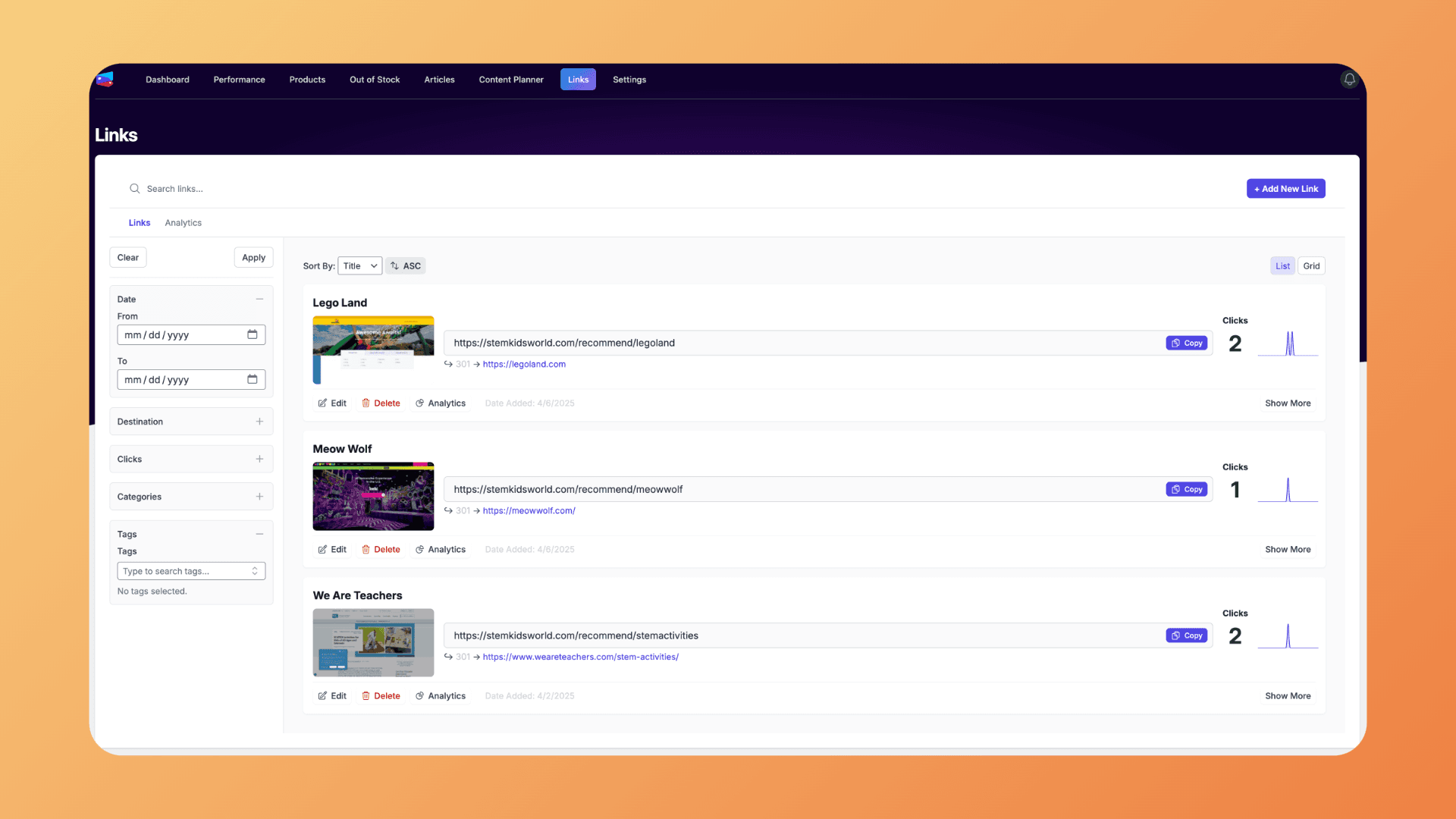1456x819 pixels.
Task: Click the app logo in the navigation bar
Action: [x=106, y=79]
